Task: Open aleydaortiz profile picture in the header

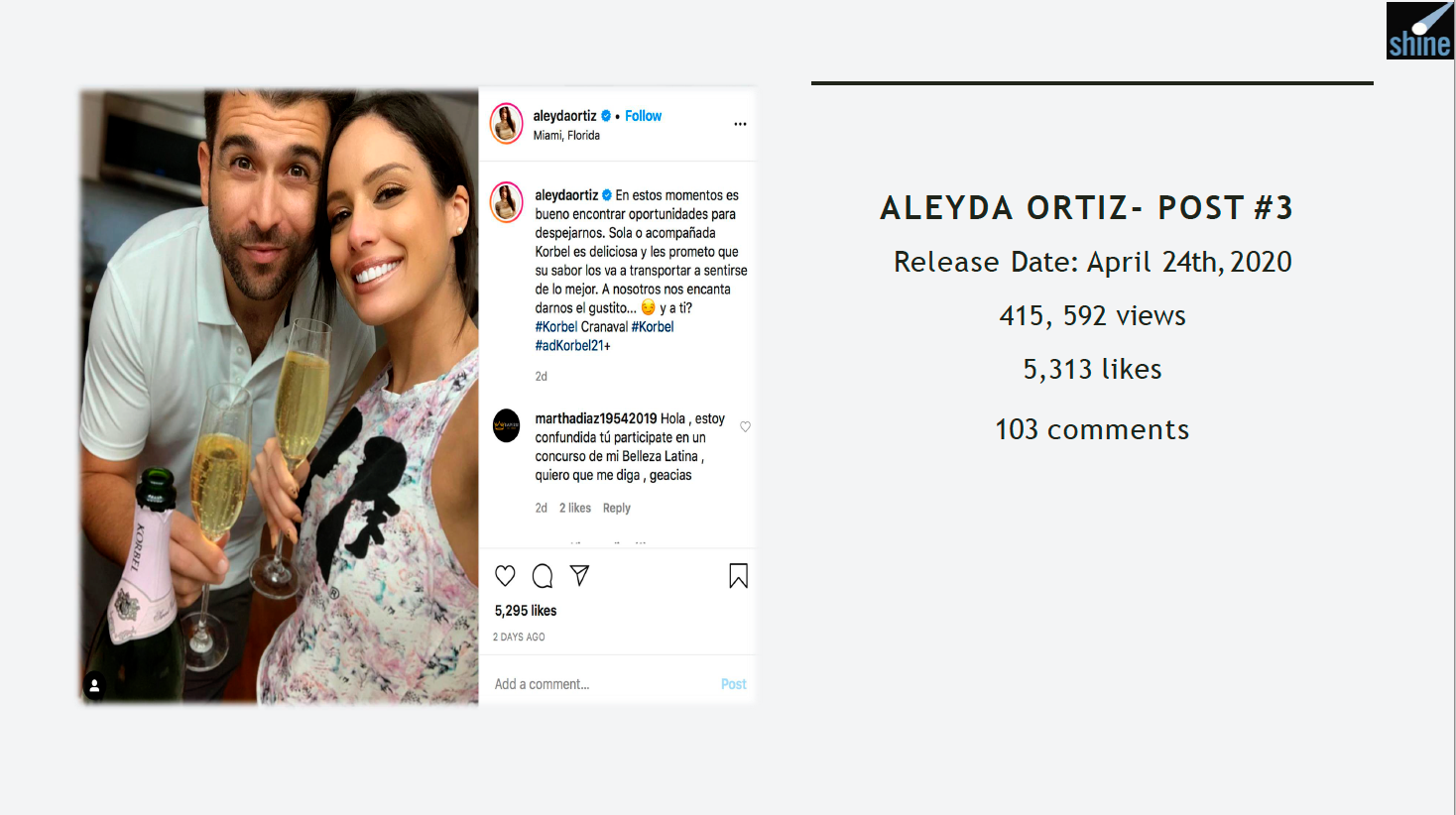Action: tap(507, 124)
